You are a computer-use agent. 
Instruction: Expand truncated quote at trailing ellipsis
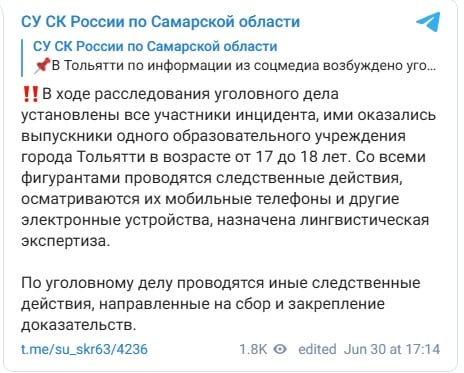pyautogui.click(x=431, y=68)
